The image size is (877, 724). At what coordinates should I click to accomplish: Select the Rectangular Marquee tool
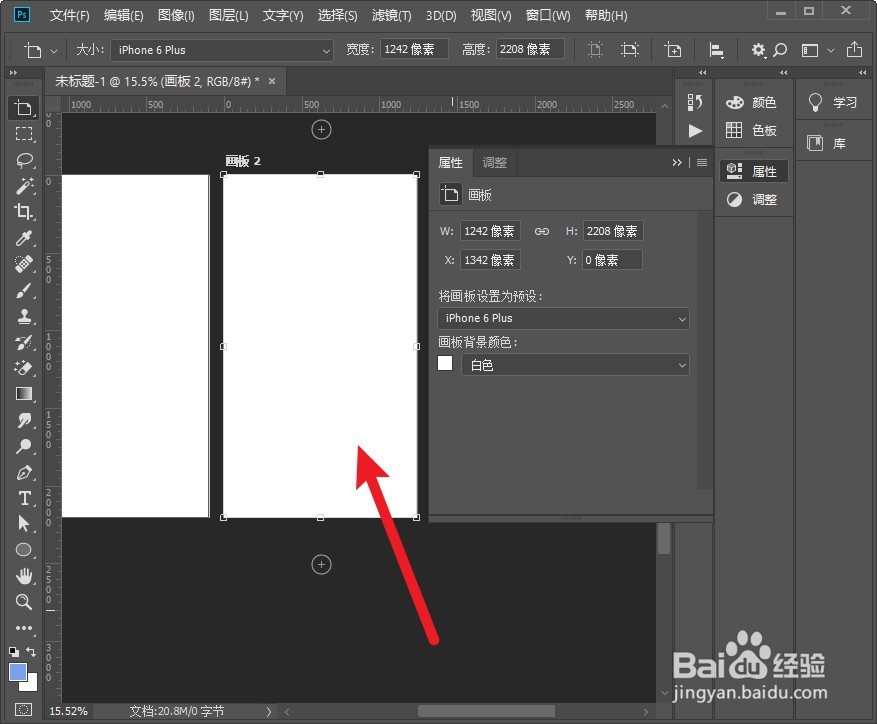(23, 134)
